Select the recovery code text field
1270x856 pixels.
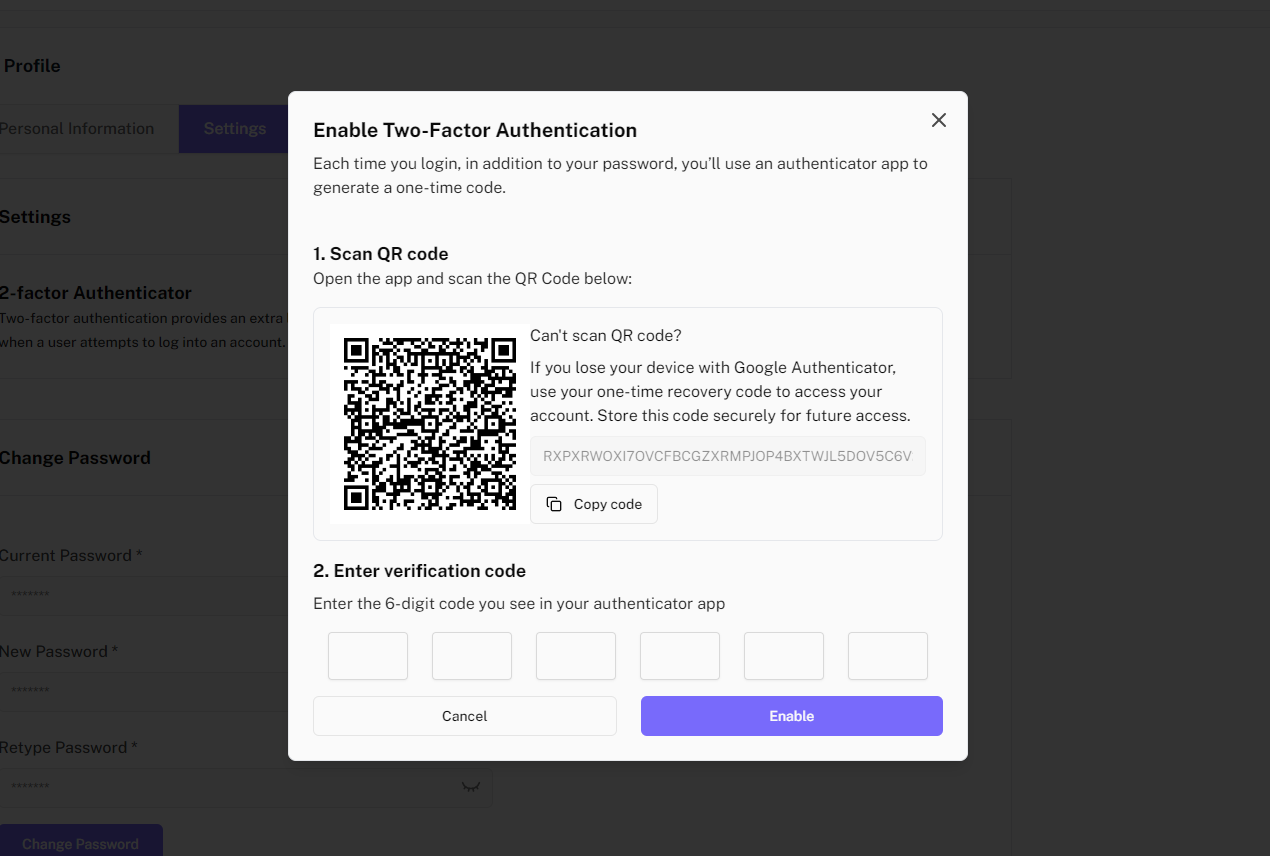727,456
